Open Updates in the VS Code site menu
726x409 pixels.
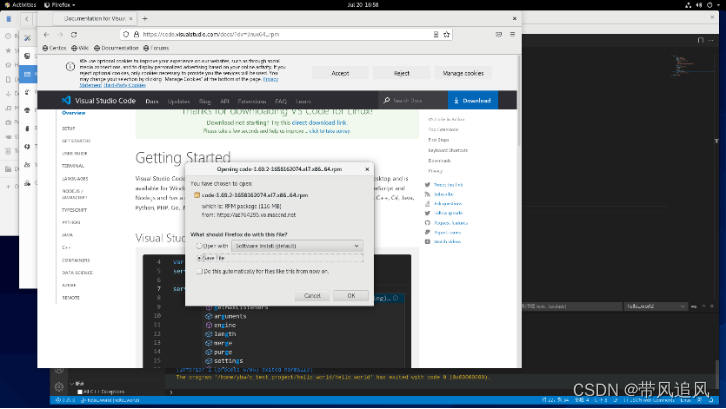(179, 101)
